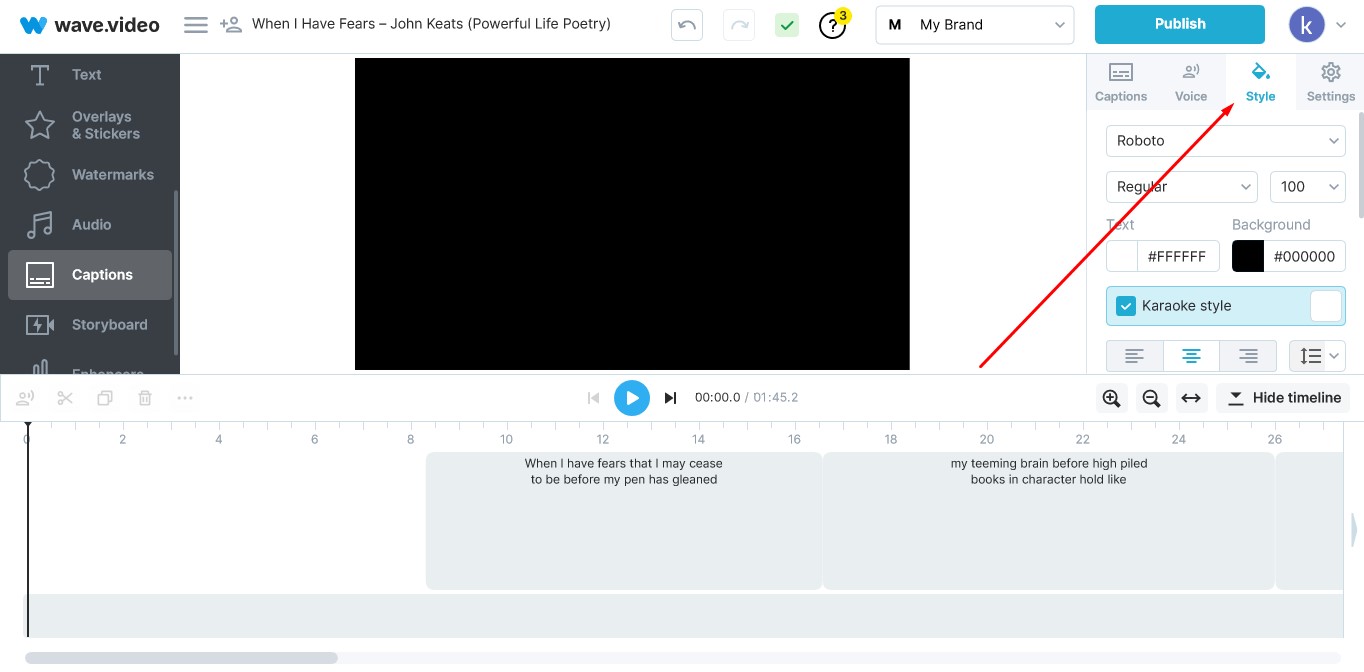Open Storyboard in the sidebar
The image size is (1364, 672).
[x=90, y=325]
